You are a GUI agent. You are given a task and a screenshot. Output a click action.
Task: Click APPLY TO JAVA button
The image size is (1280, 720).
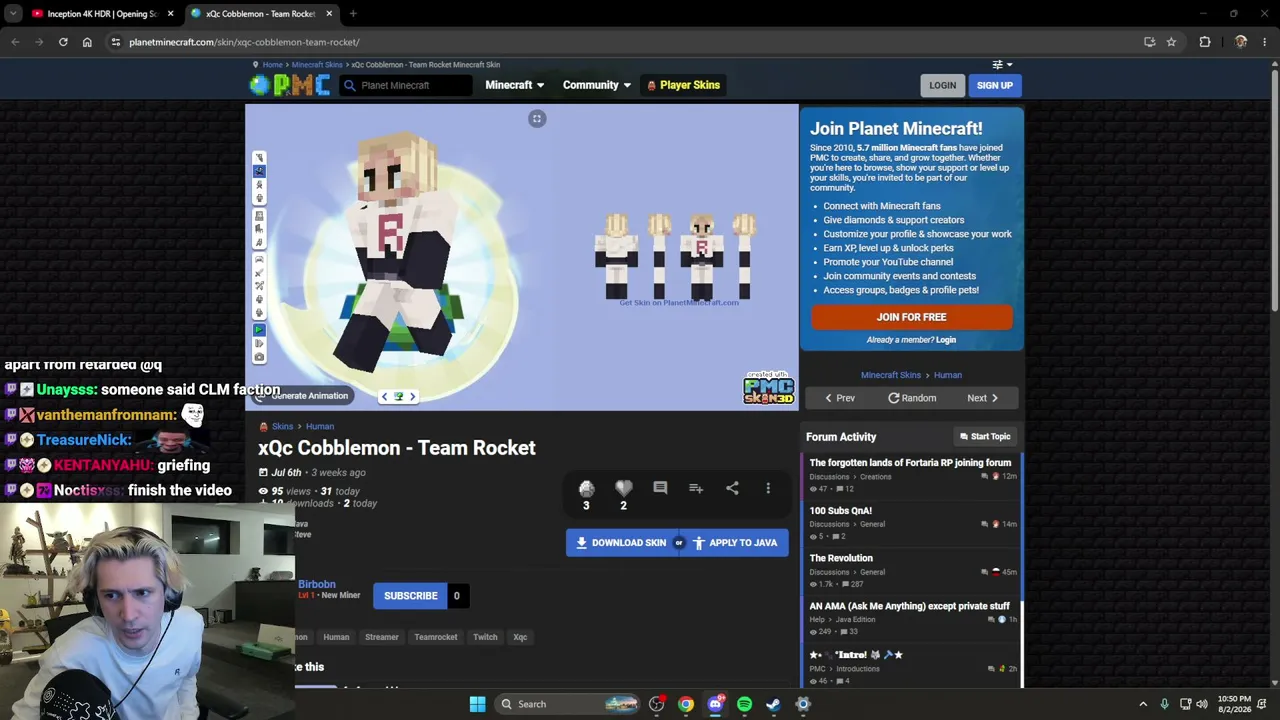[x=735, y=543]
